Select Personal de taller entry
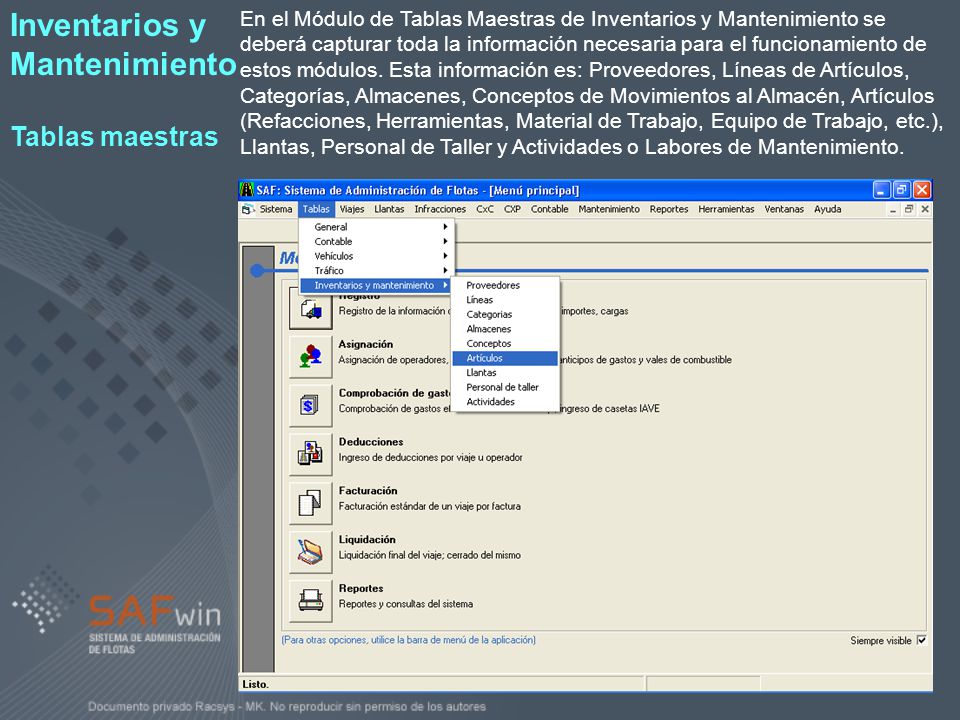This screenshot has width=960, height=720. [x=505, y=388]
